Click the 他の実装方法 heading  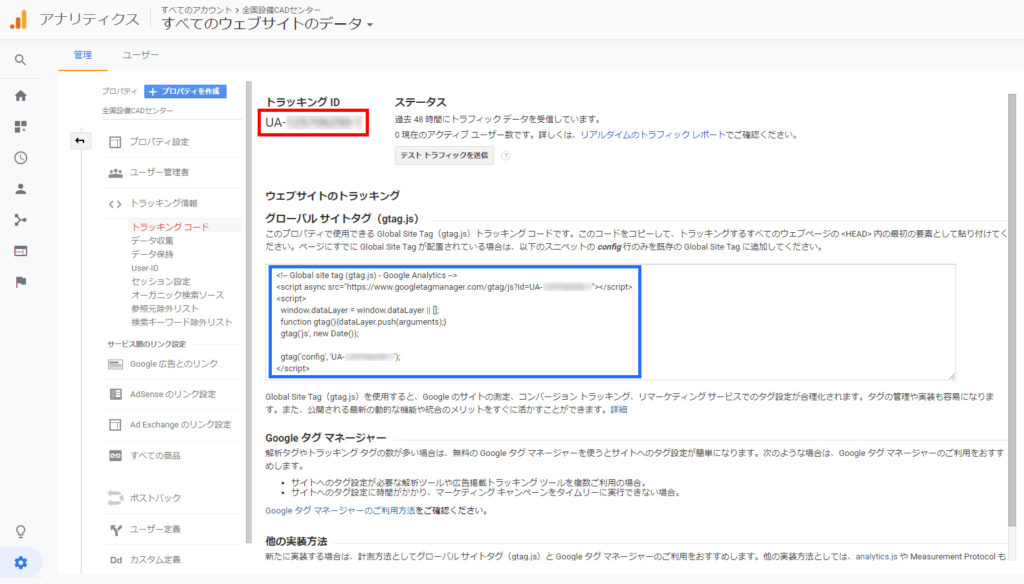tap(296, 541)
